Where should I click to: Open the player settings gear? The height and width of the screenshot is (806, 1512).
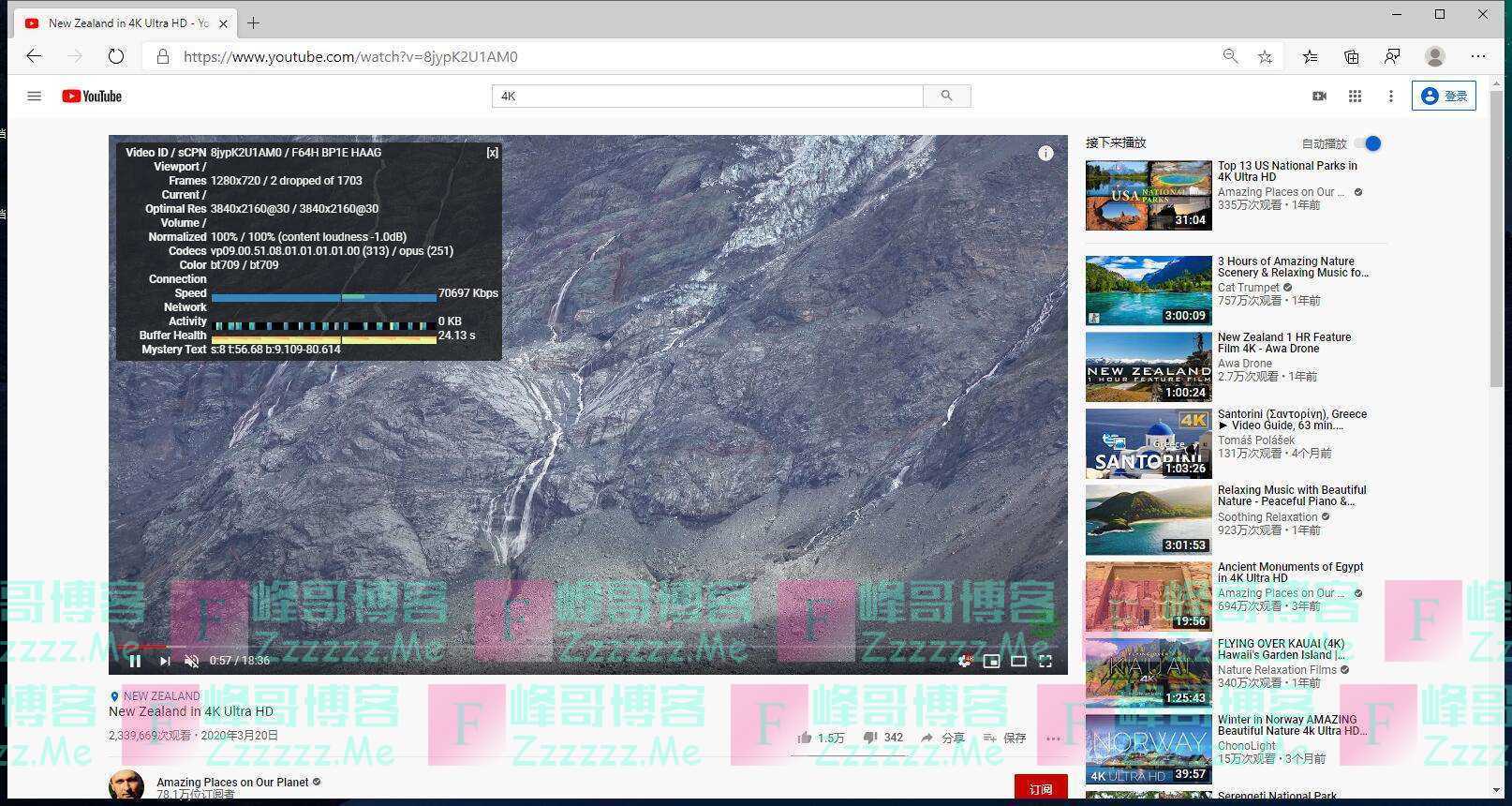[x=964, y=661]
